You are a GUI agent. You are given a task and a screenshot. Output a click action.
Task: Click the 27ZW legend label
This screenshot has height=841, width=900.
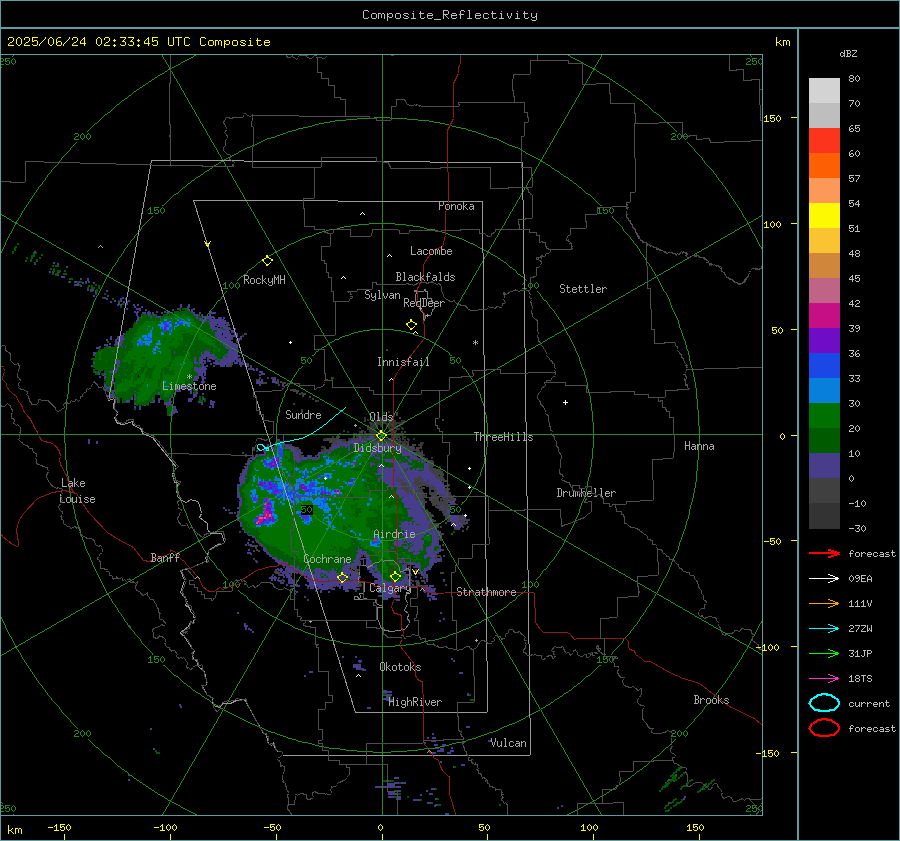(x=860, y=629)
